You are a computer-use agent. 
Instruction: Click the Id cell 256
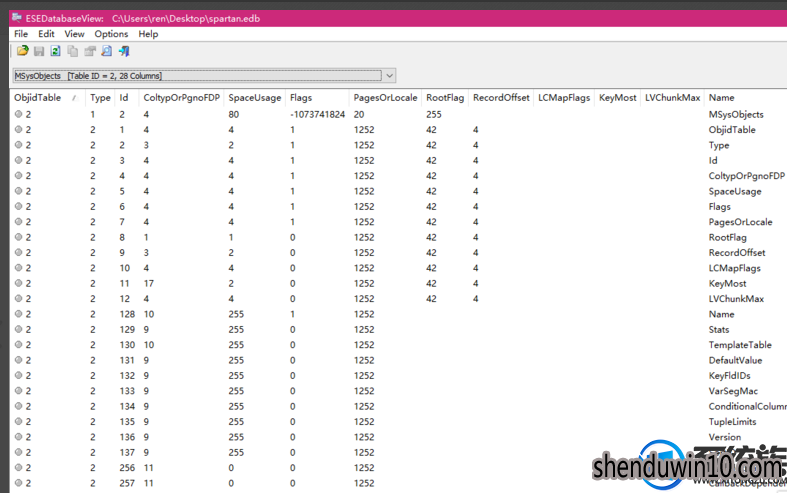pyautogui.click(x=127, y=468)
